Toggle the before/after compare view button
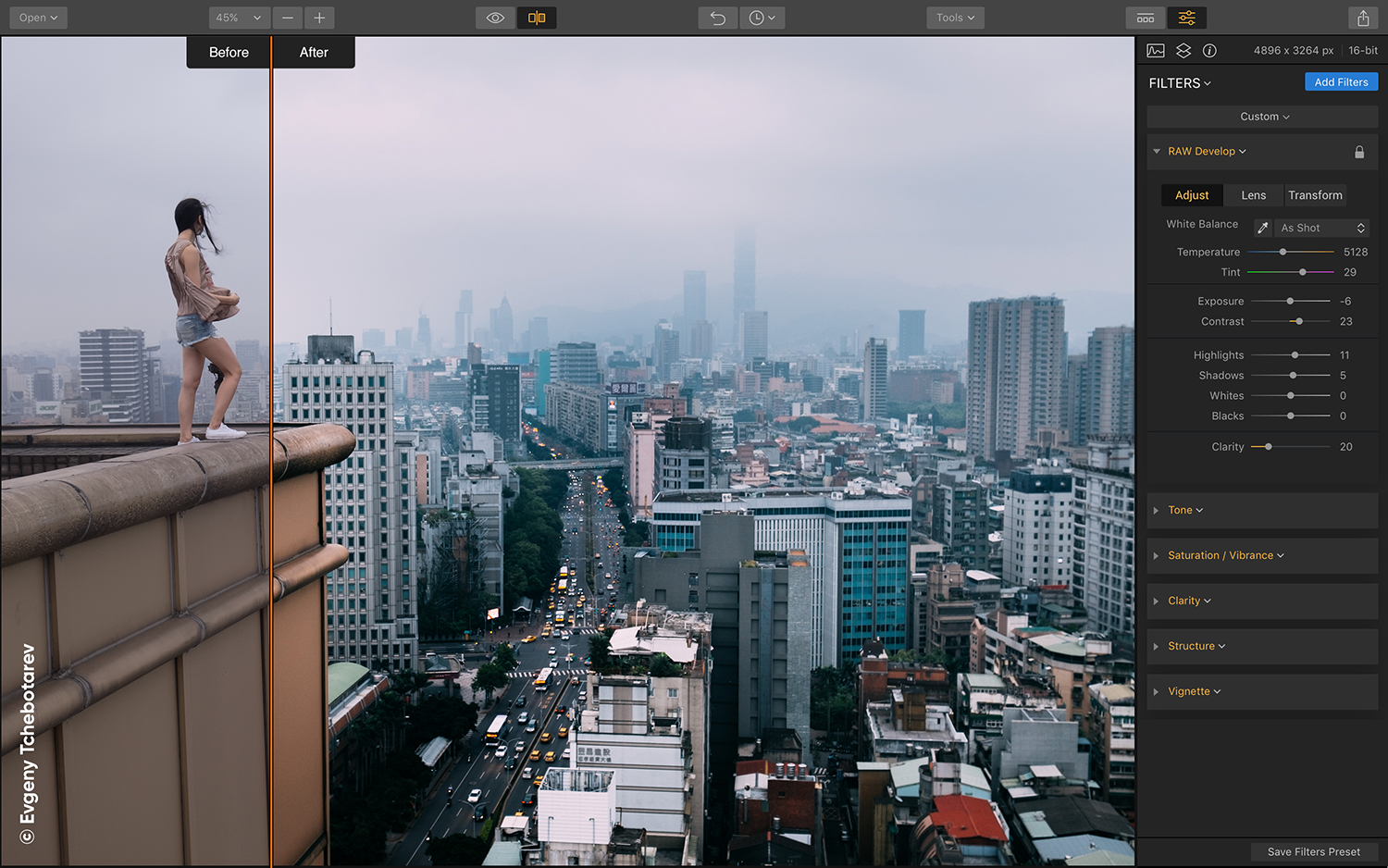Screen dimensions: 1388x868 [537, 18]
